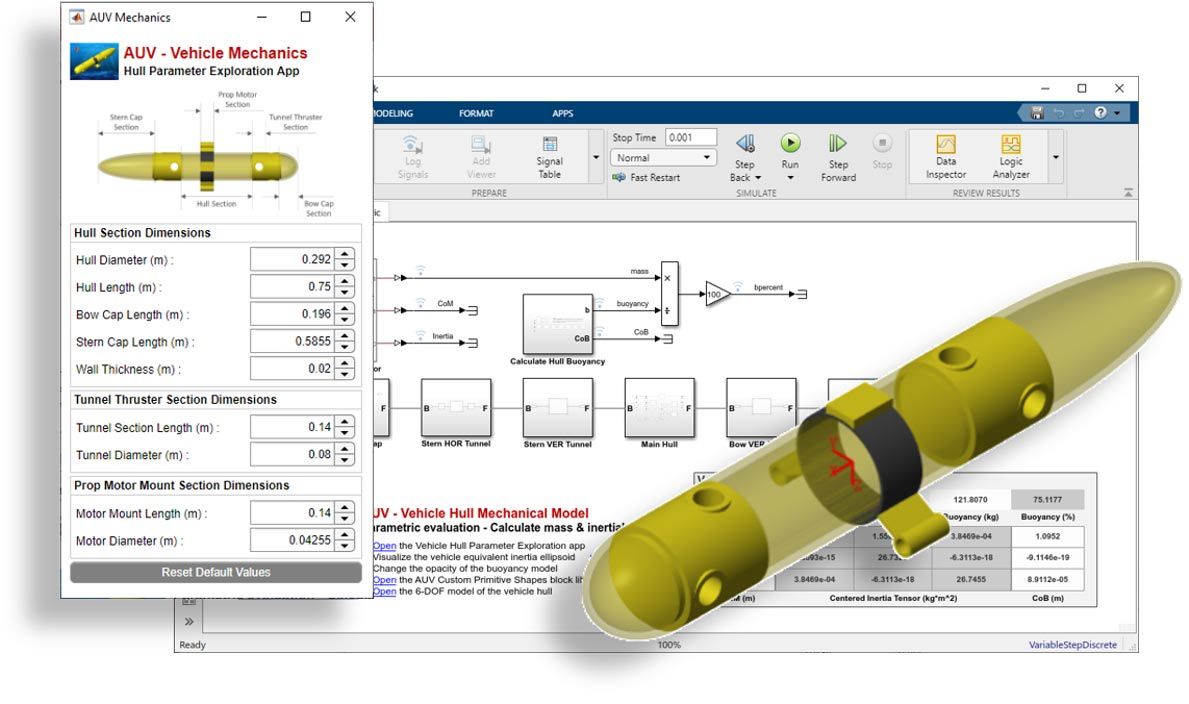Click in the Hull Diameter value field
Screen dimensions: 1189x704
click(292, 260)
